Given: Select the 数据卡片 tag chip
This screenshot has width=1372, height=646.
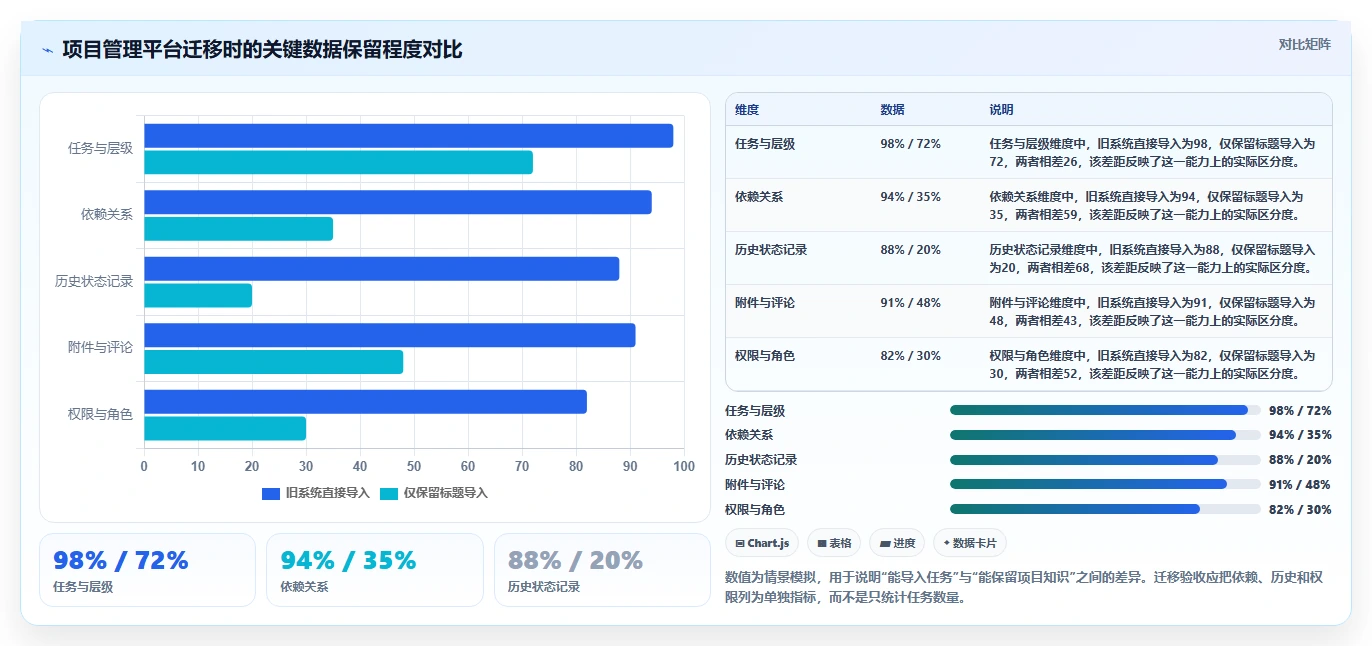Looking at the screenshot, I should tap(970, 543).
